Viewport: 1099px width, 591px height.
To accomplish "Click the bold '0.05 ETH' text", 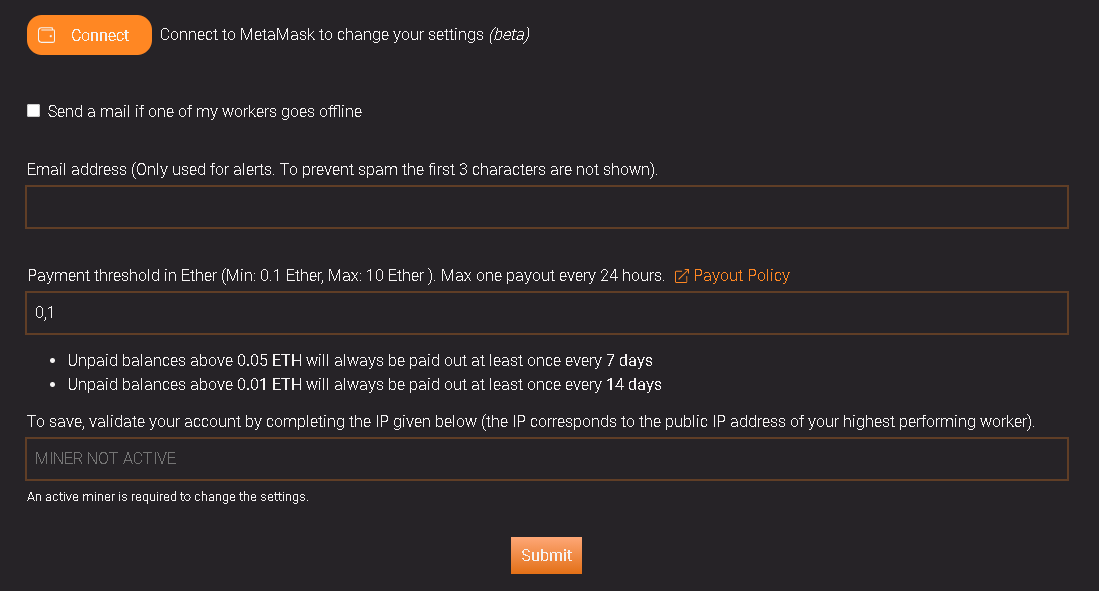I will (269, 360).
